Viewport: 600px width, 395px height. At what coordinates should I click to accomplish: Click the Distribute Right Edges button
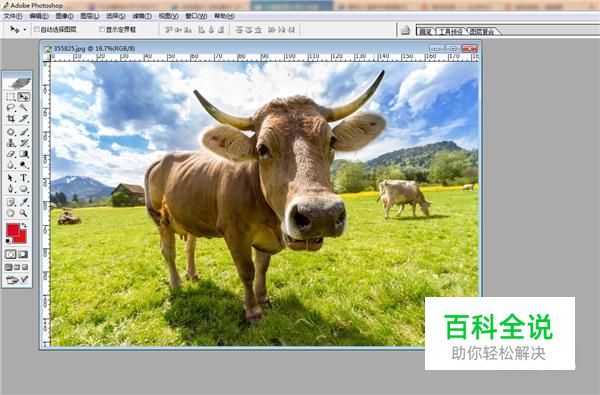point(292,29)
